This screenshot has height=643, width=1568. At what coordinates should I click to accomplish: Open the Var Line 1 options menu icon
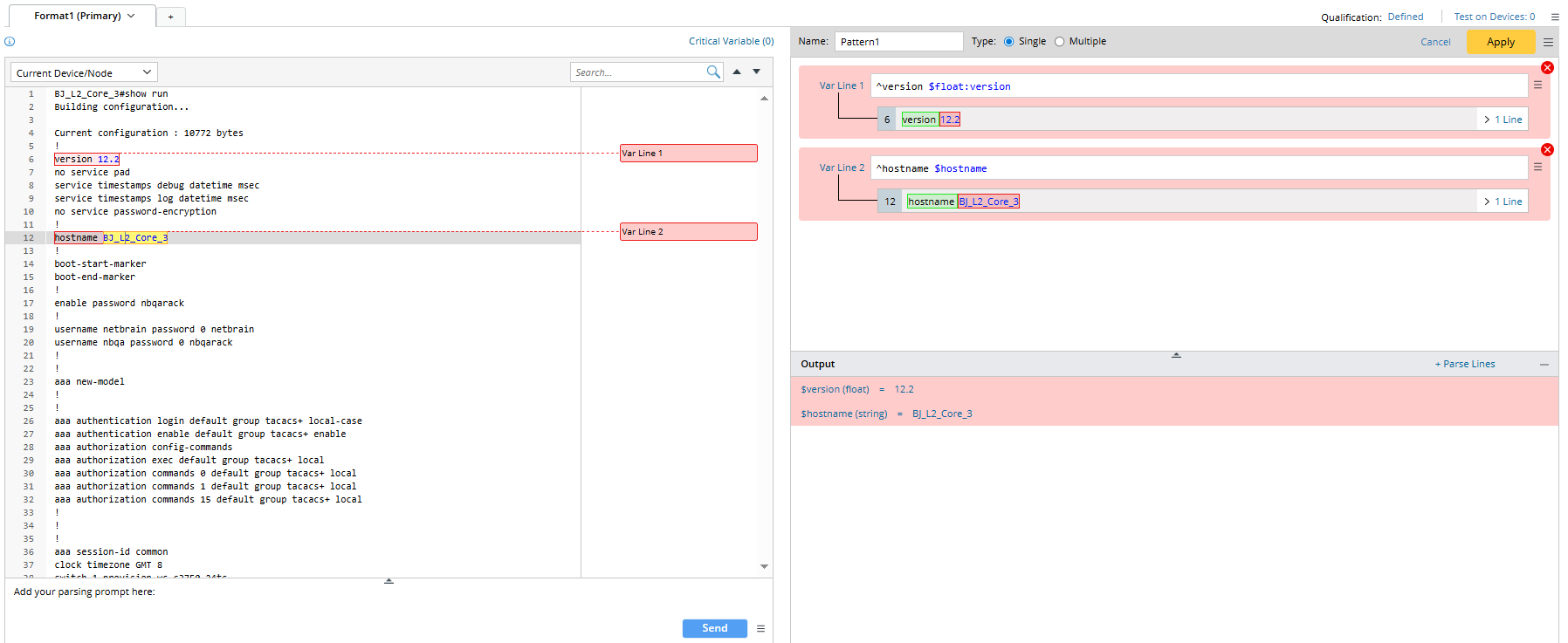(x=1538, y=85)
